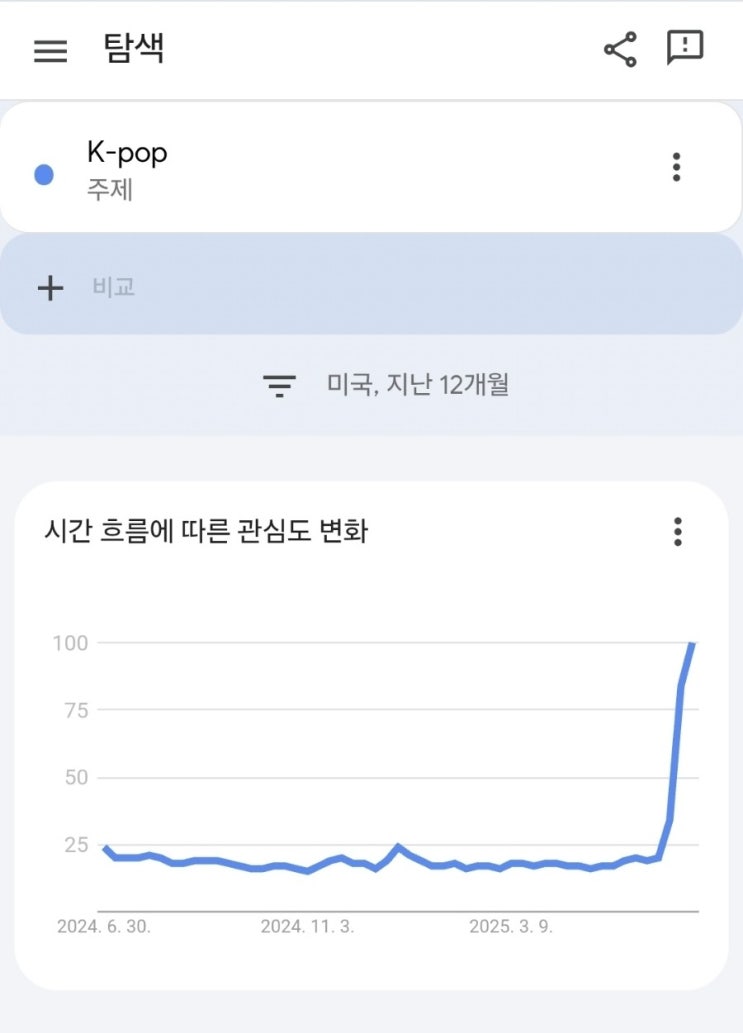The image size is (743, 1033).
Task: Tap the filter icon above the chart
Action: pyautogui.click(x=279, y=385)
